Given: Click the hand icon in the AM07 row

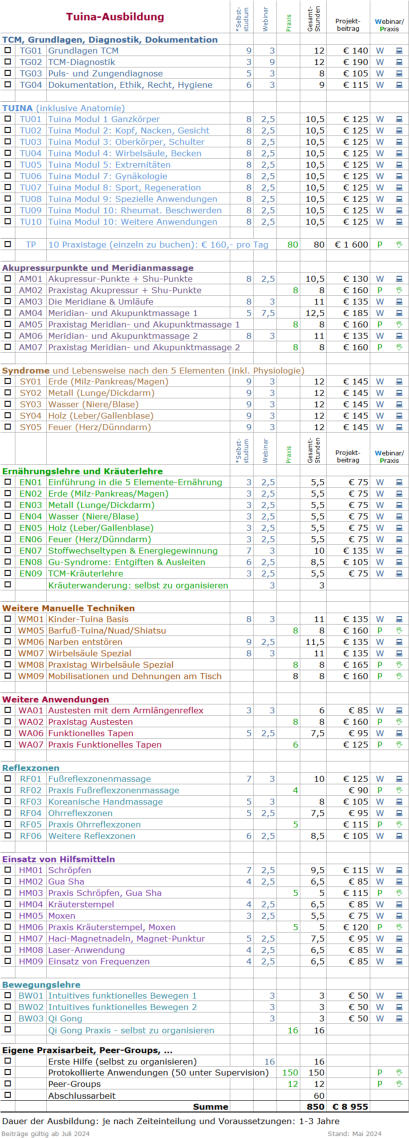Looking at the screenshot, I should click(x=399, y=347).
